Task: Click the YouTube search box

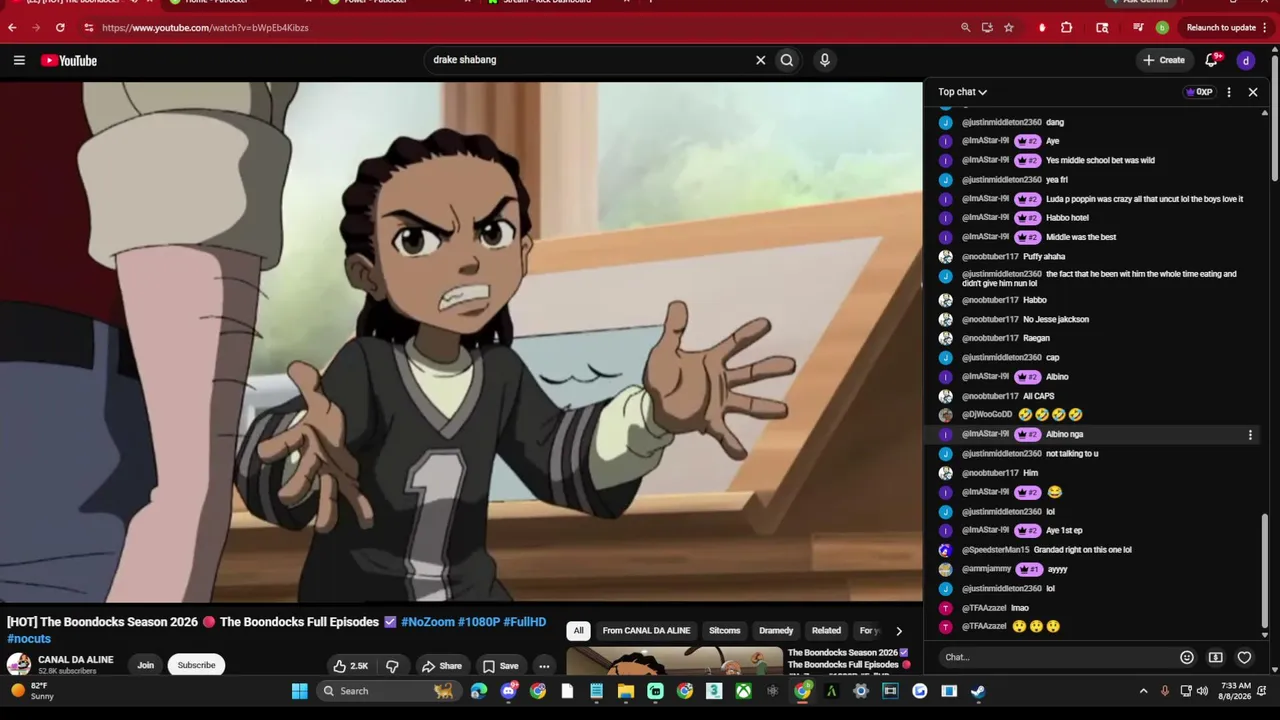Action: pyautogui.click(x=590, y=60)
